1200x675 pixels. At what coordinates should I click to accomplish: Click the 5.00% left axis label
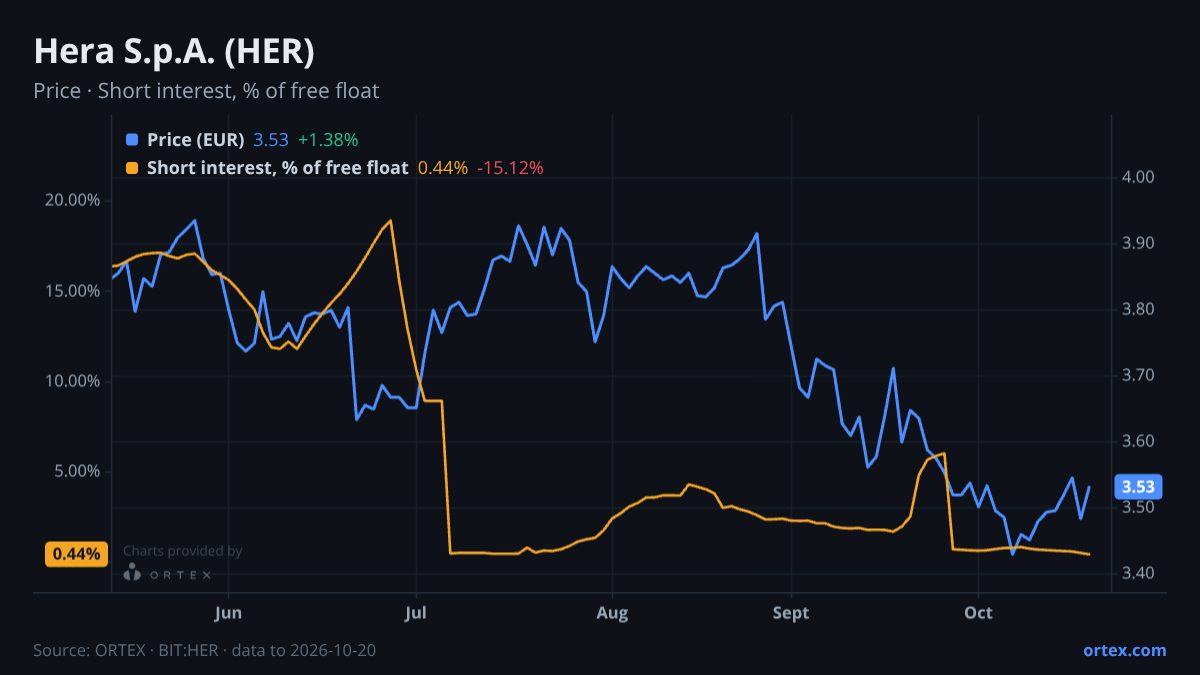[77, 472]
